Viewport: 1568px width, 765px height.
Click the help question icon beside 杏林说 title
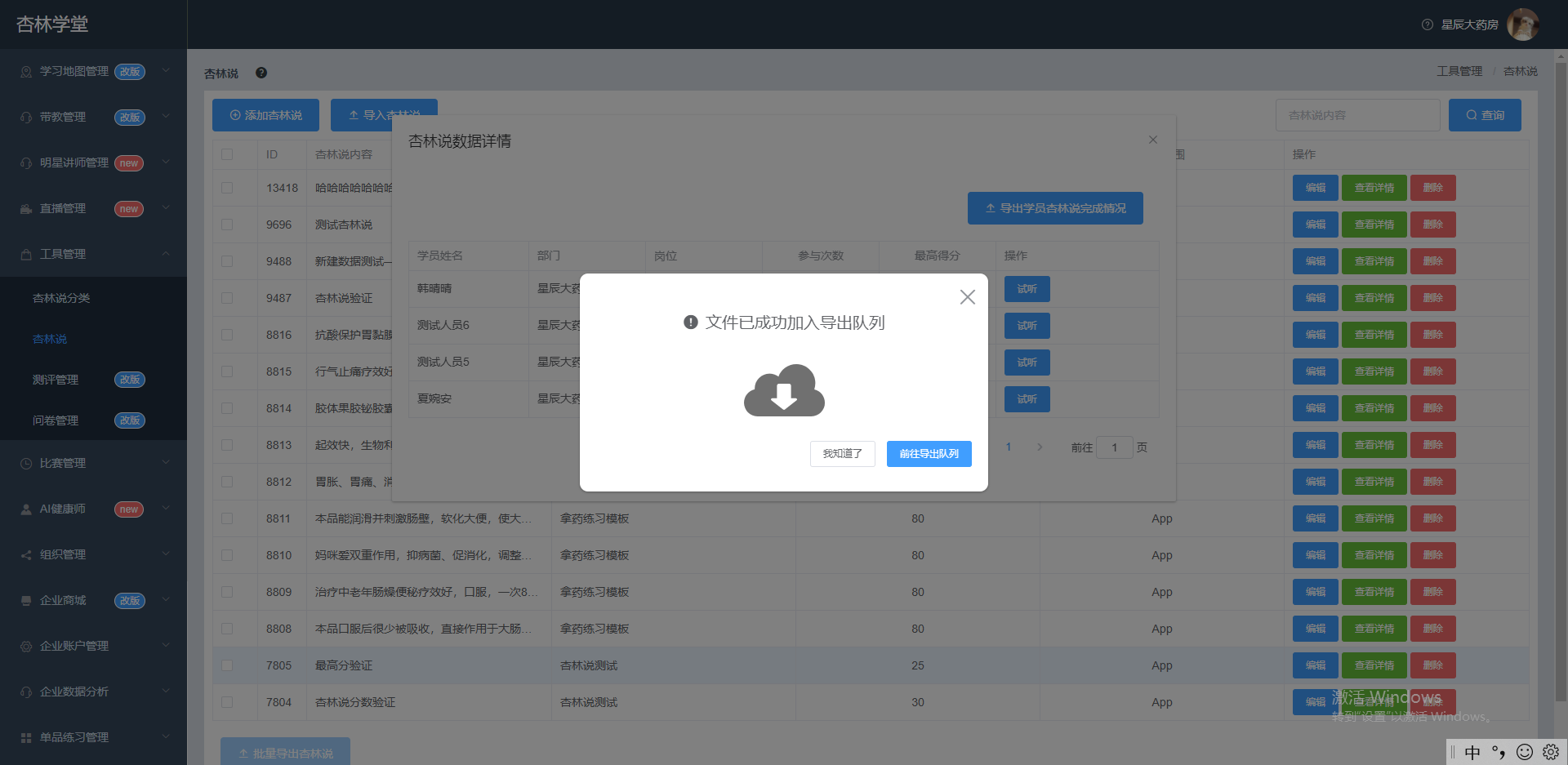pos(261,73)
